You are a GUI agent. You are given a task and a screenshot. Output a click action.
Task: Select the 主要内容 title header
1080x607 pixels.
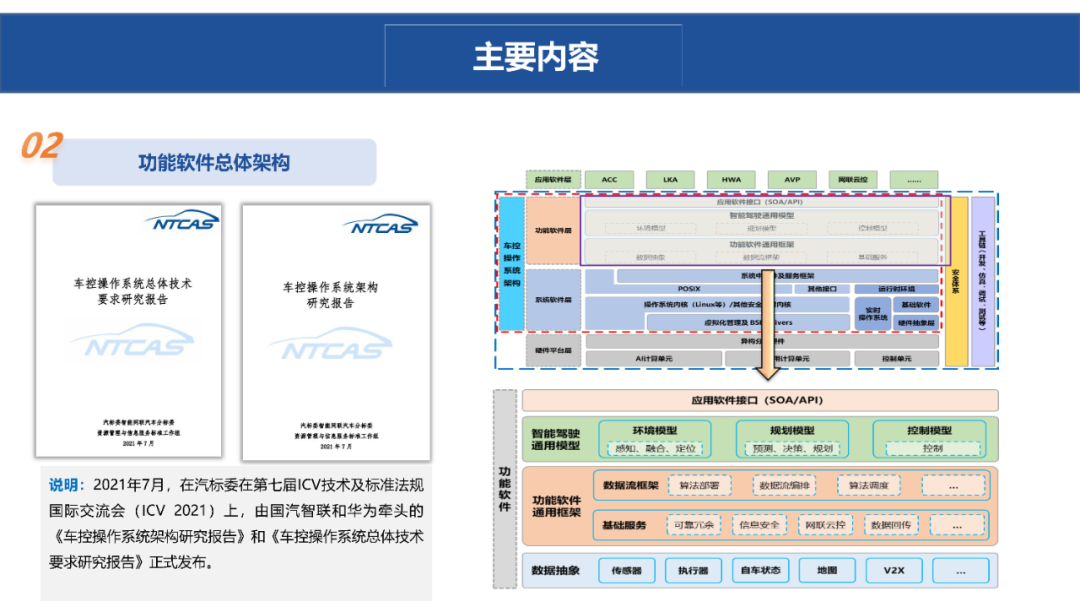click(535, 57)
